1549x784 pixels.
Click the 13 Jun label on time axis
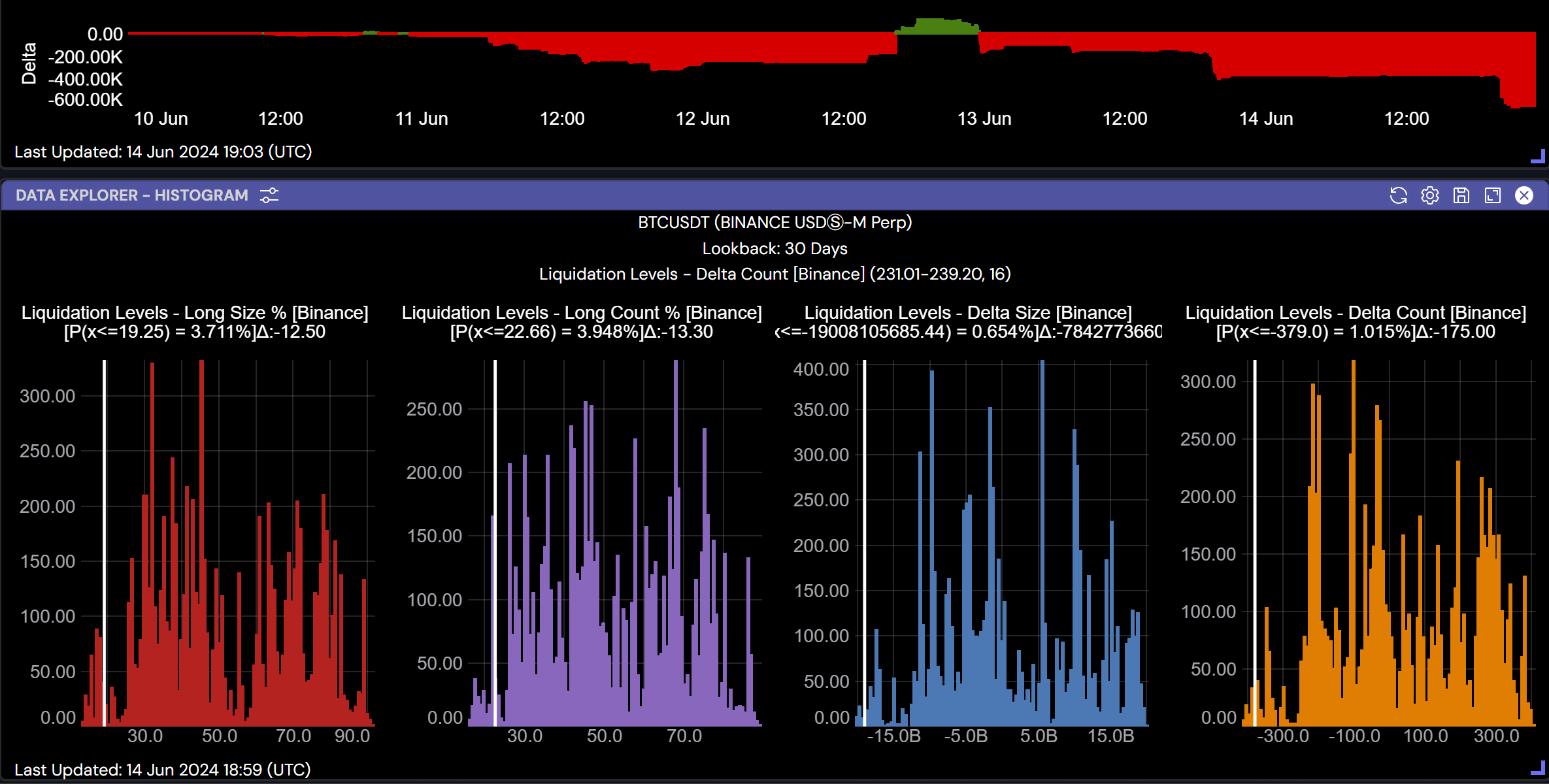pos(984,119)
